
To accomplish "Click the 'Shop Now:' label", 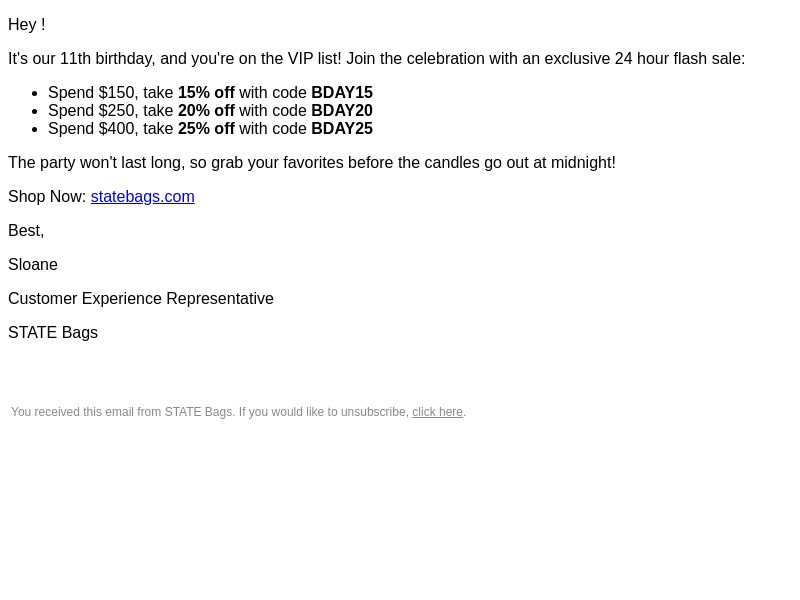I will click(47, 196).
